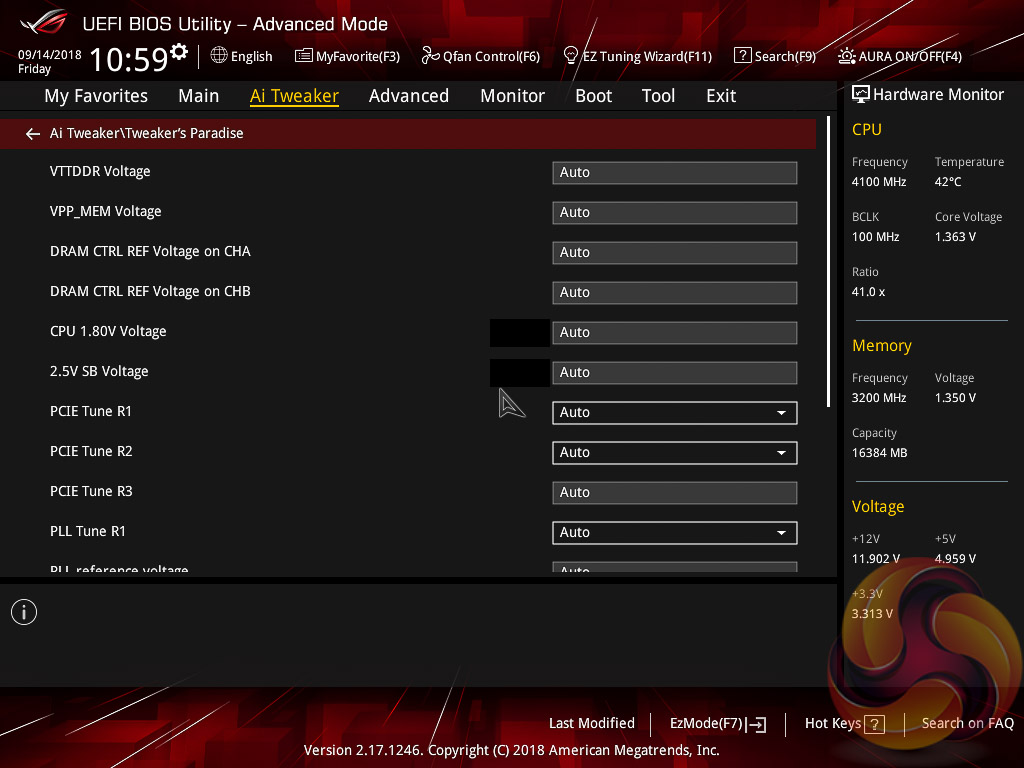Open the PCIE Tune R2 dropdown

click(675, 453)
